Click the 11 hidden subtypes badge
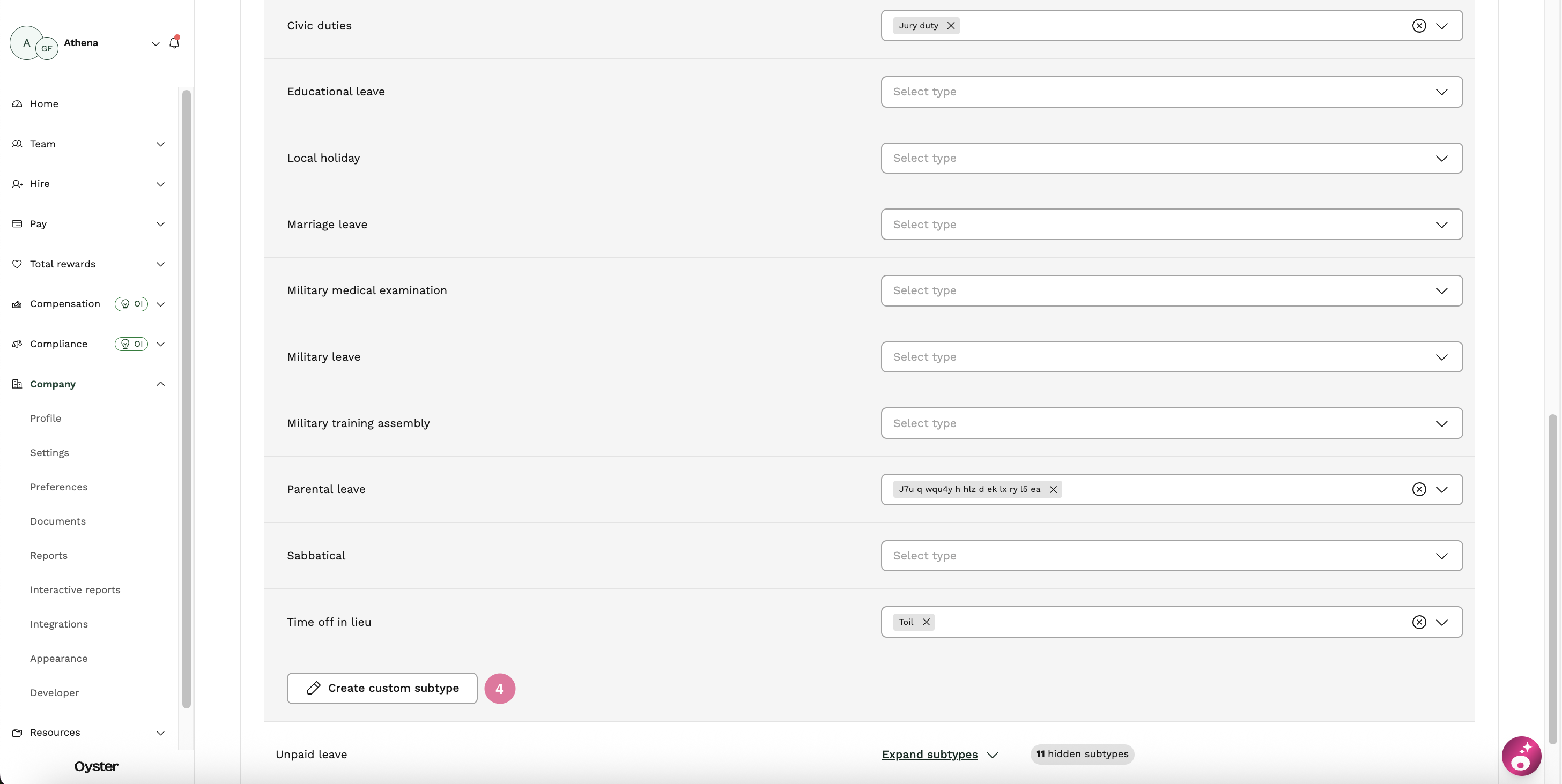This screenshot has width=1562, height=784. (x=1083, y=755)
